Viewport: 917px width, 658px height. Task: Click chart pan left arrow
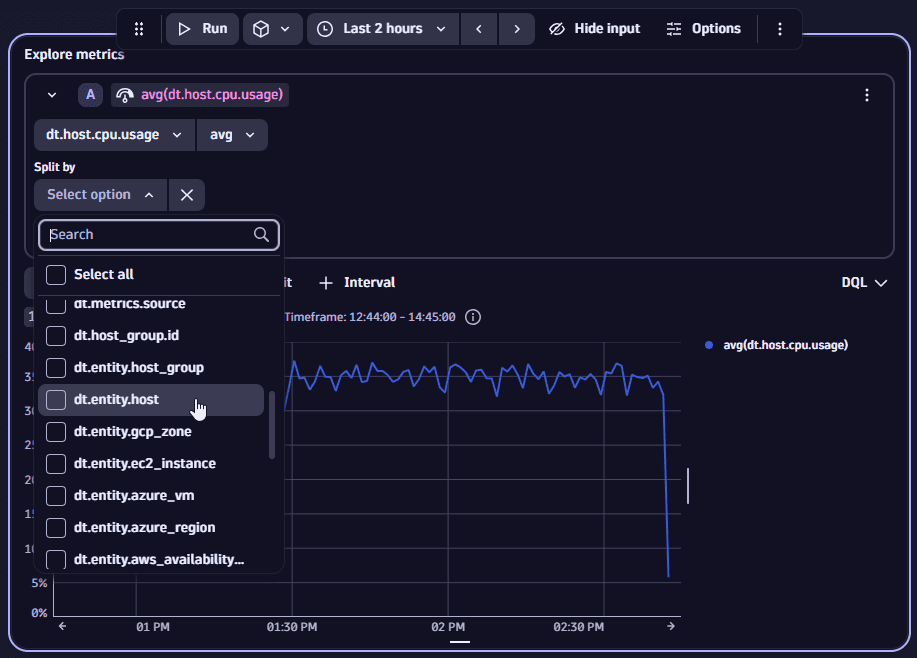tap(63, 626)
